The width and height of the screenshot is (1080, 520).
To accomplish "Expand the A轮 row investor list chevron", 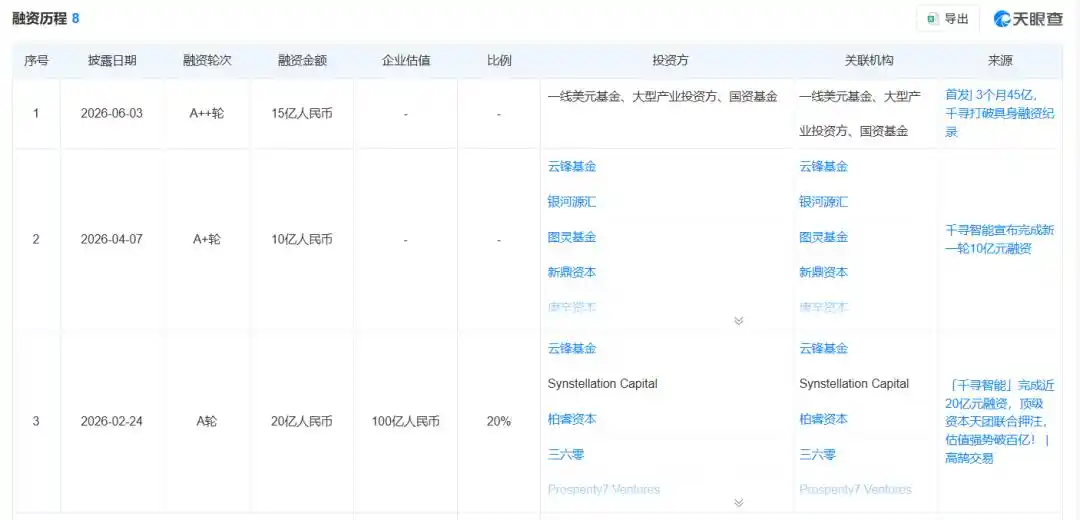I will pos(739,503).
